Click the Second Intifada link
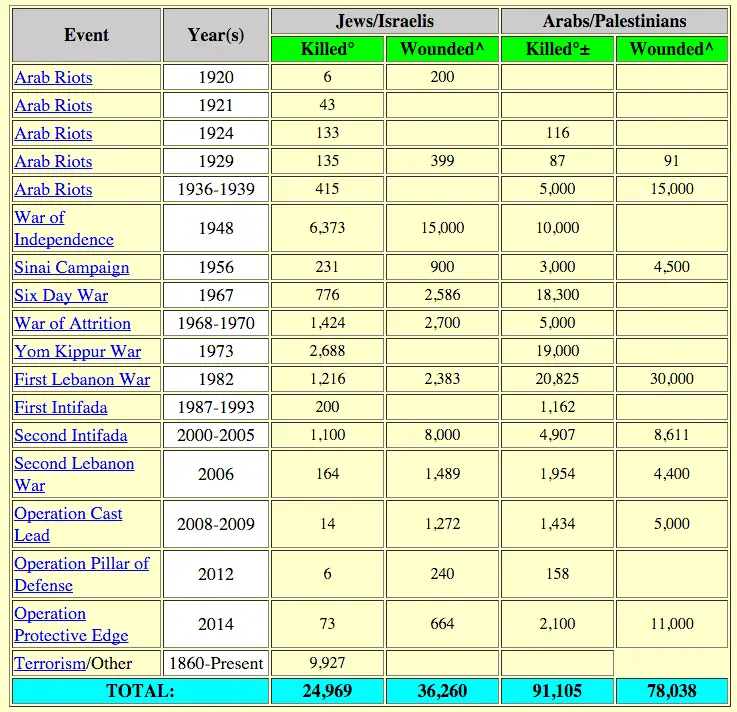Viewport: 737px width, 712px height. coord(70,436)
